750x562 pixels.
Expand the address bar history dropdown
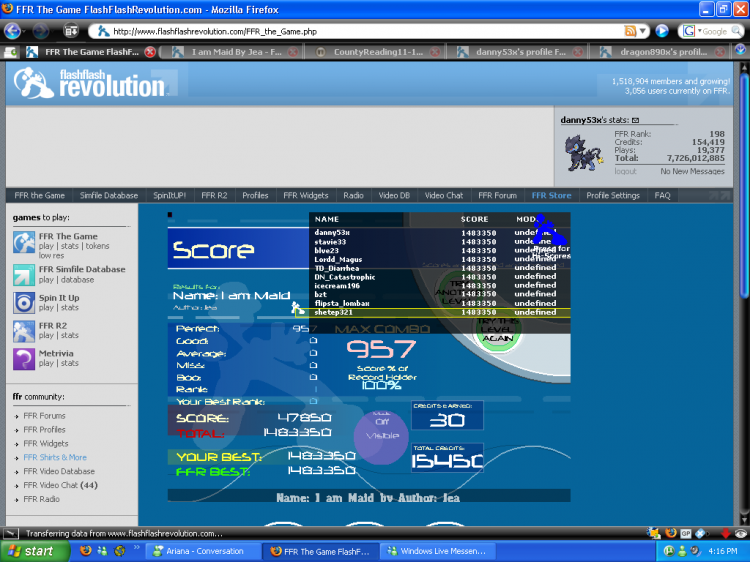coord(643,31)
